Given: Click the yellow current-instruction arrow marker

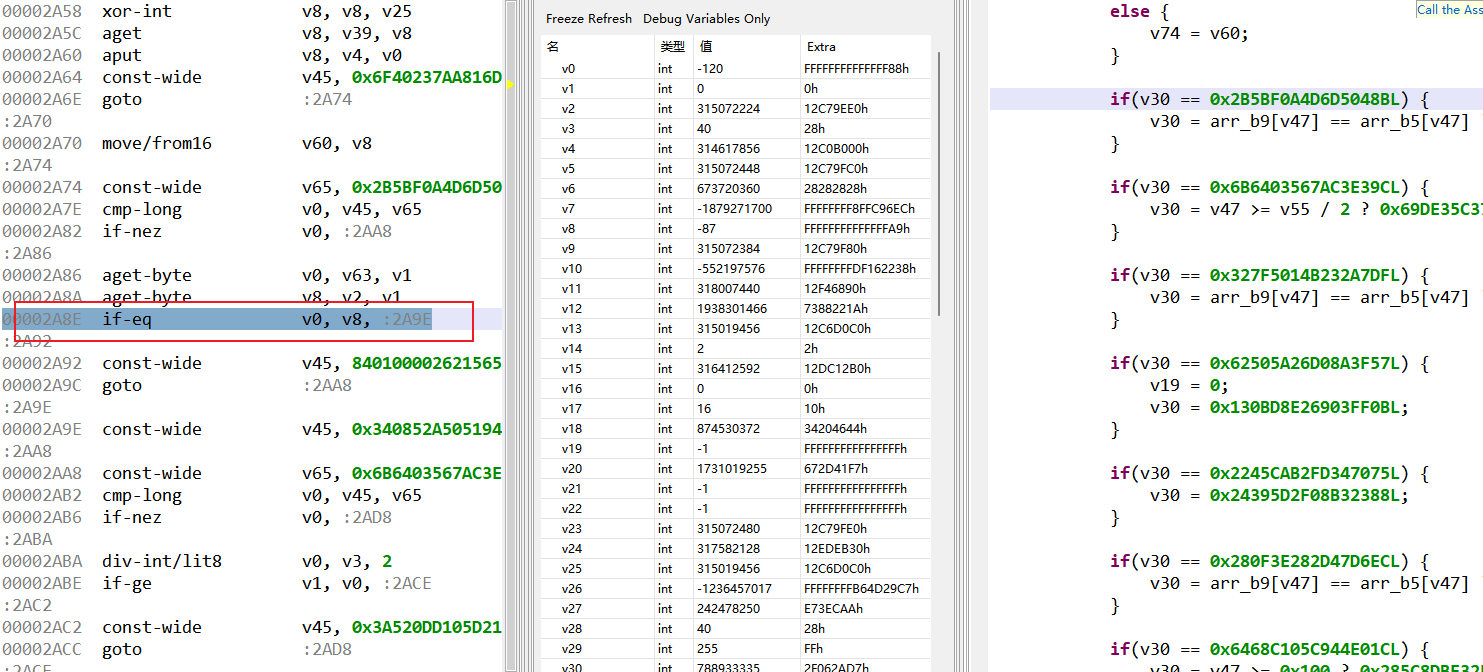Looking at the screenshot, I should 510,85.
